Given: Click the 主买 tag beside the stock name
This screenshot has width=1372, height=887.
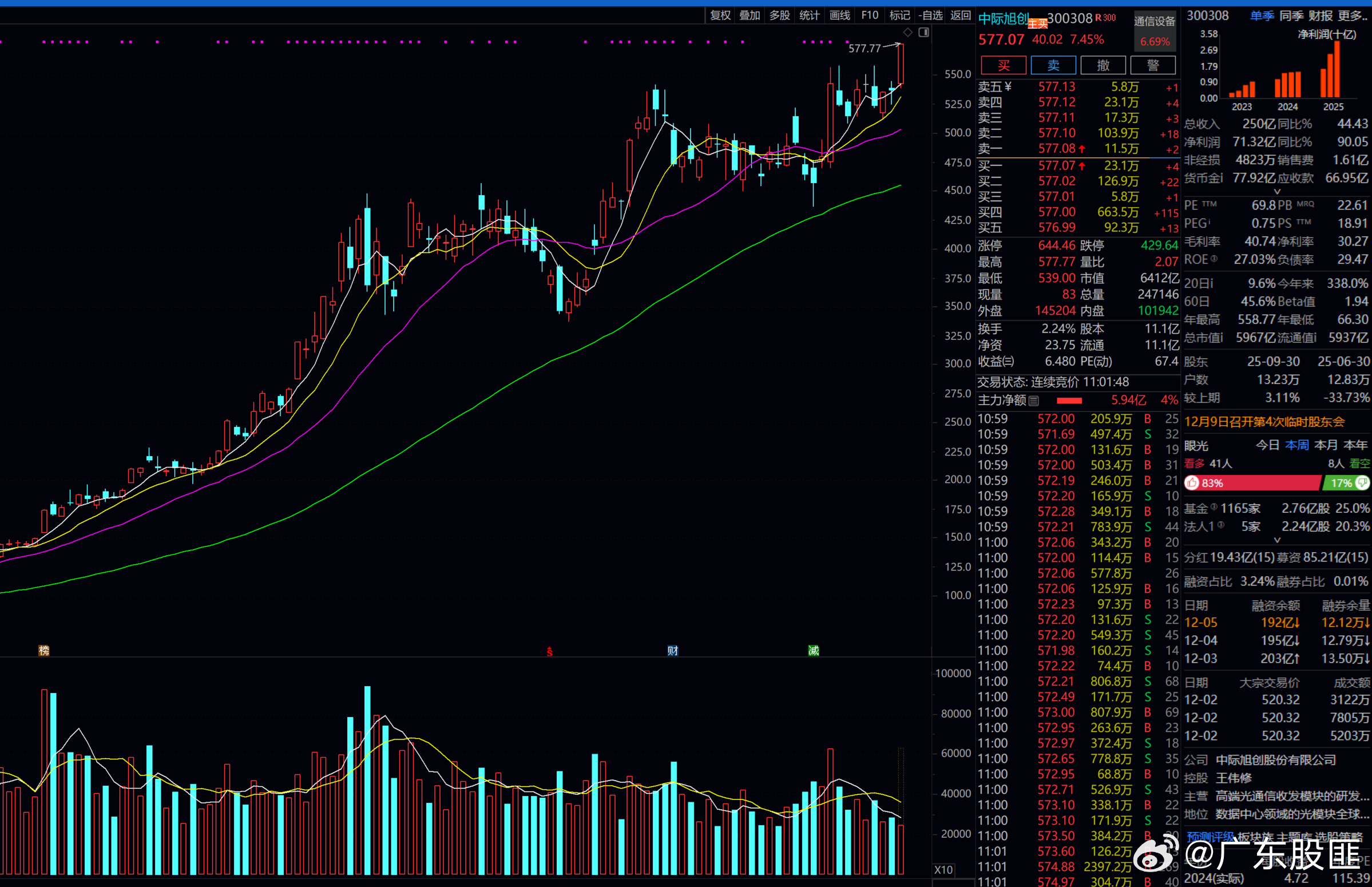Looking at the screenshot, I should pyautogui.click(x=1037, y=23).
